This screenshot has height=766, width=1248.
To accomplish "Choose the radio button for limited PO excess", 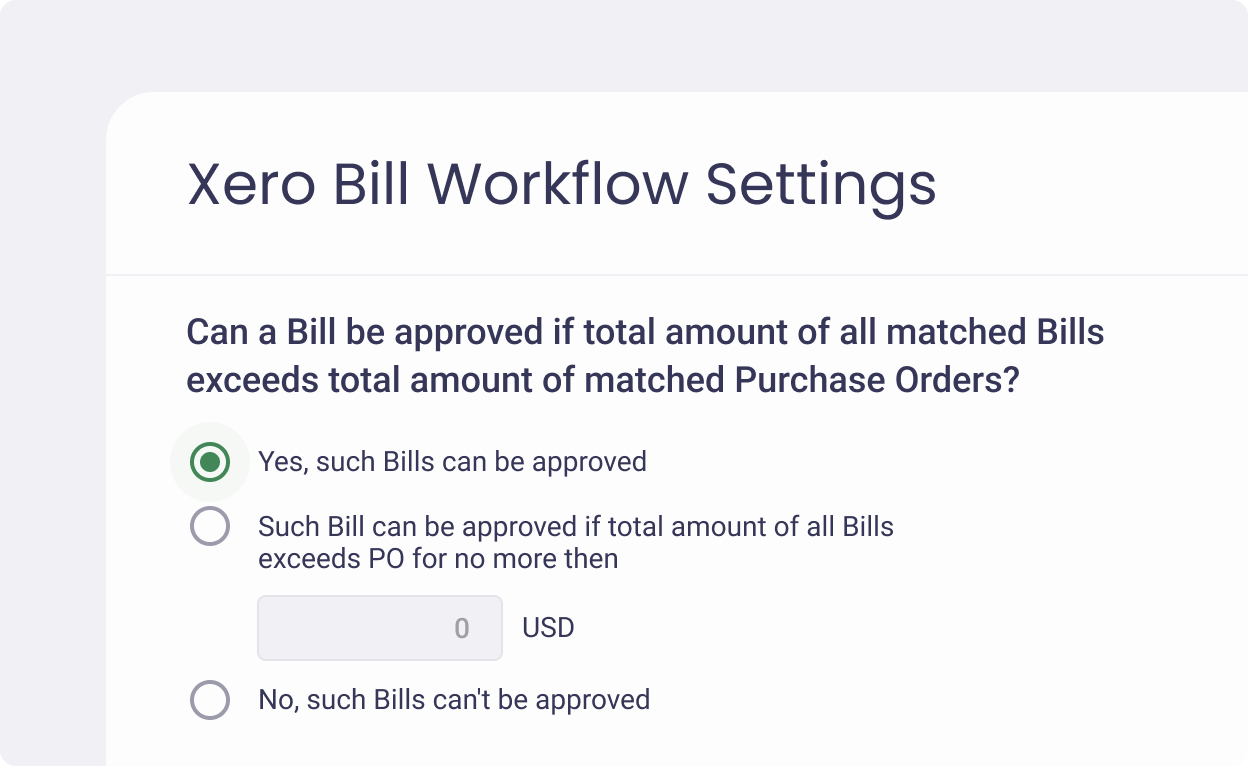I will 210,526.
